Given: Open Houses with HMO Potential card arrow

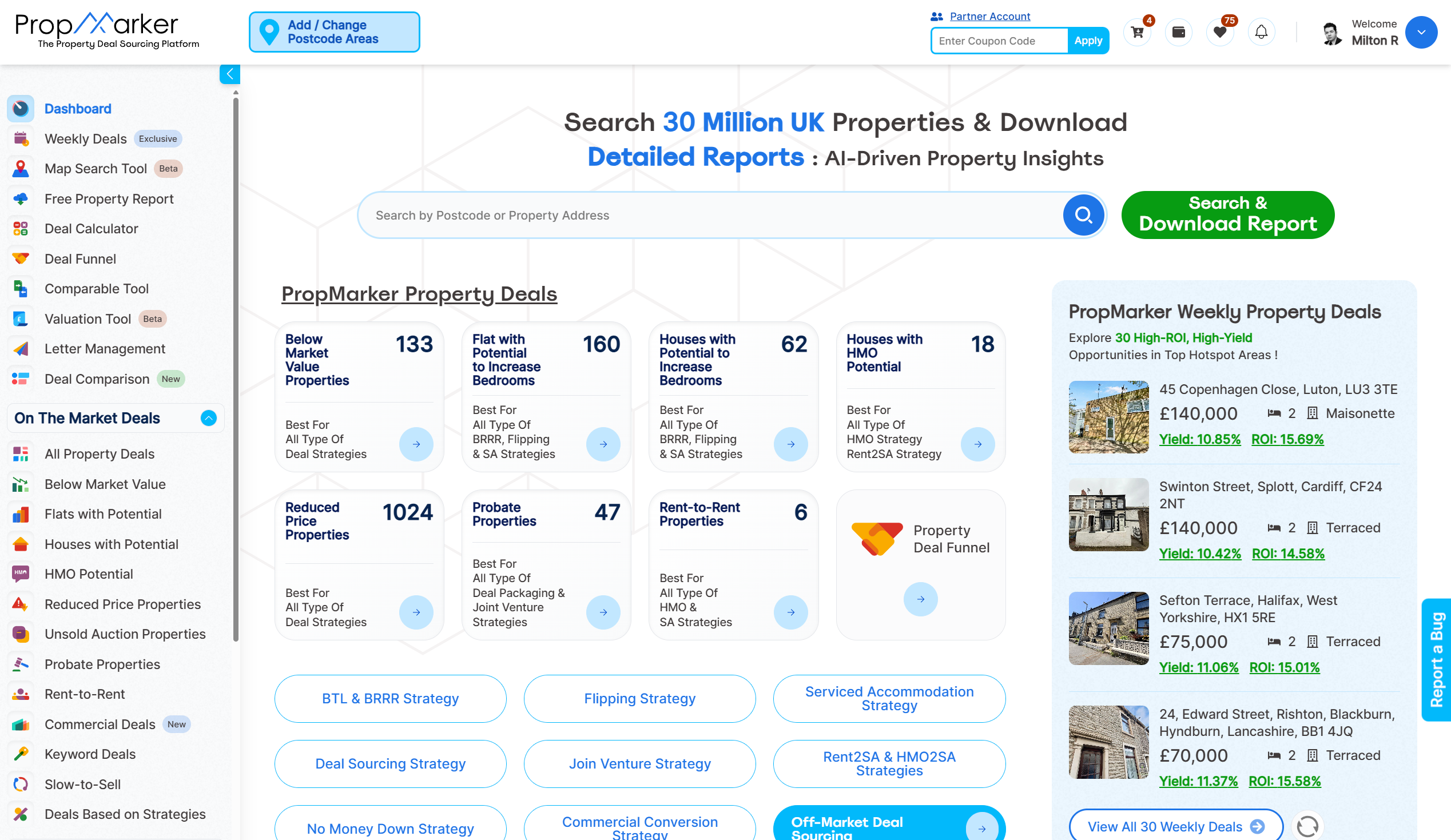Looking at the screenshot, I should pyautogui.click(x=977, y=444).
